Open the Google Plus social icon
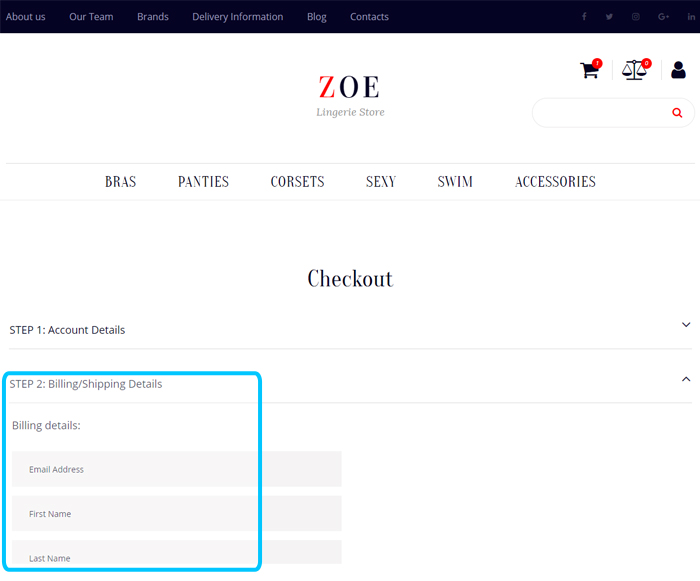 click(x=663, y=17)
